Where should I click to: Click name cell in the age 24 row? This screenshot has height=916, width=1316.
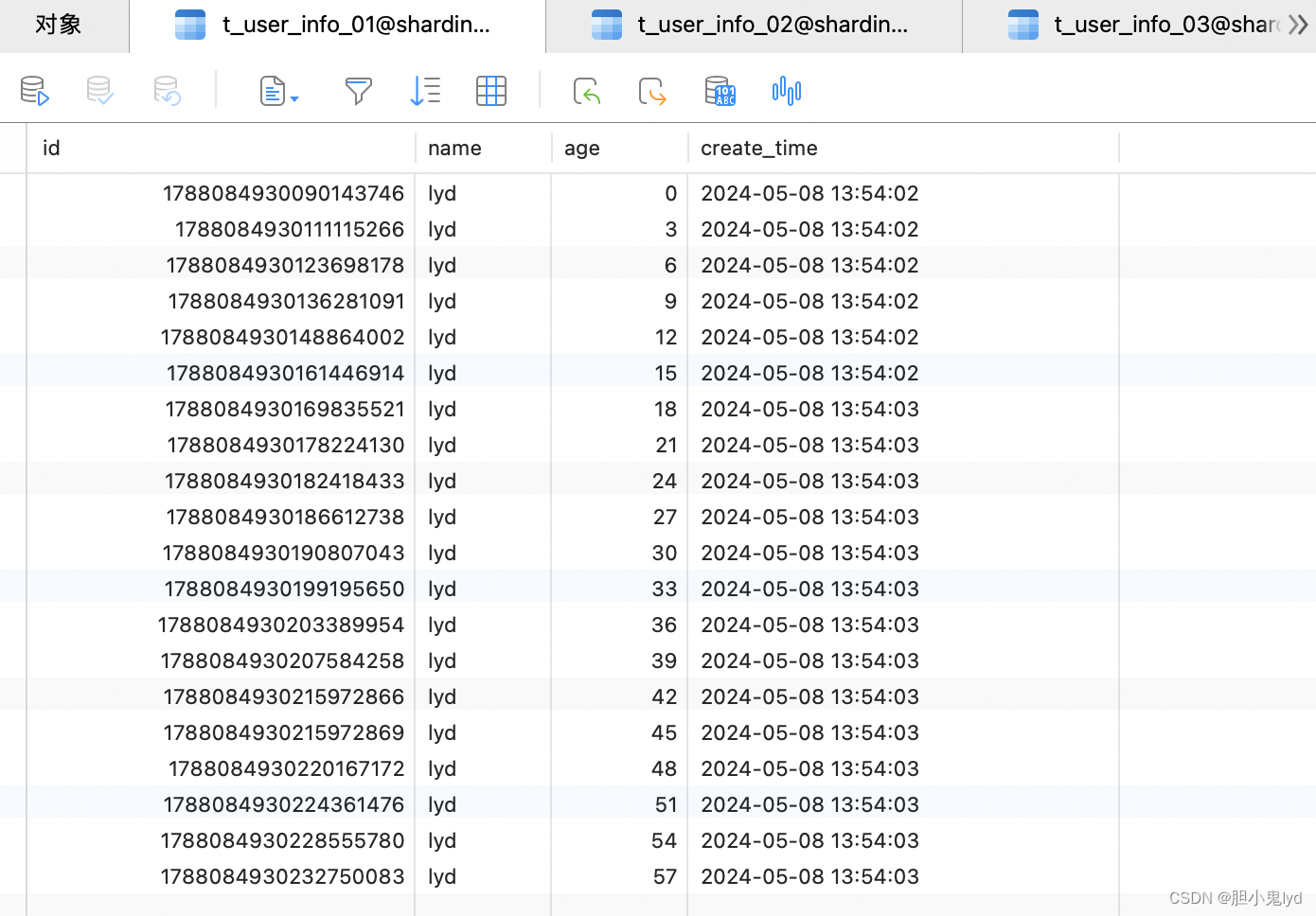coord(483,481)
